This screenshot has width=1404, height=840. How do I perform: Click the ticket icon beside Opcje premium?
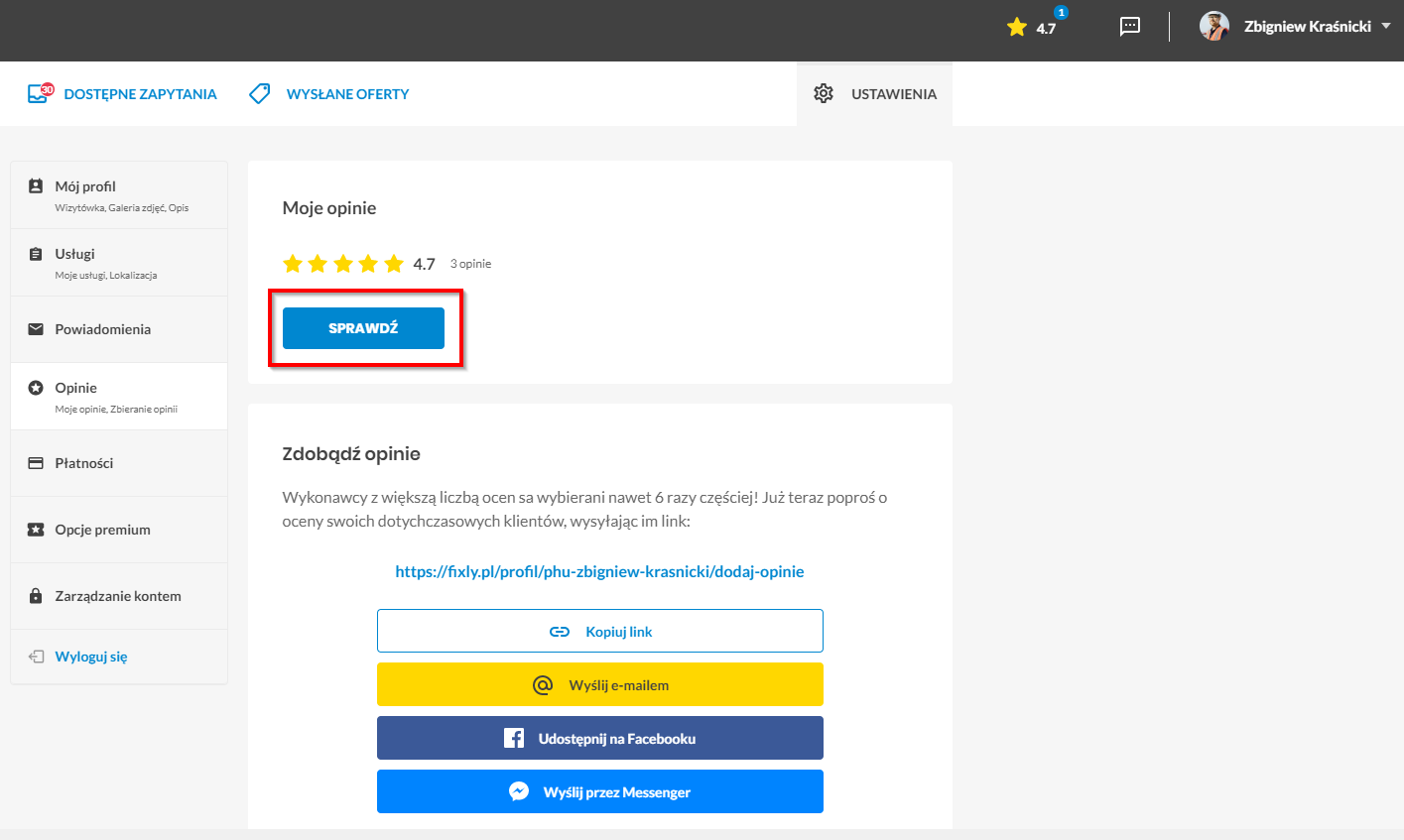coord(36,530)
